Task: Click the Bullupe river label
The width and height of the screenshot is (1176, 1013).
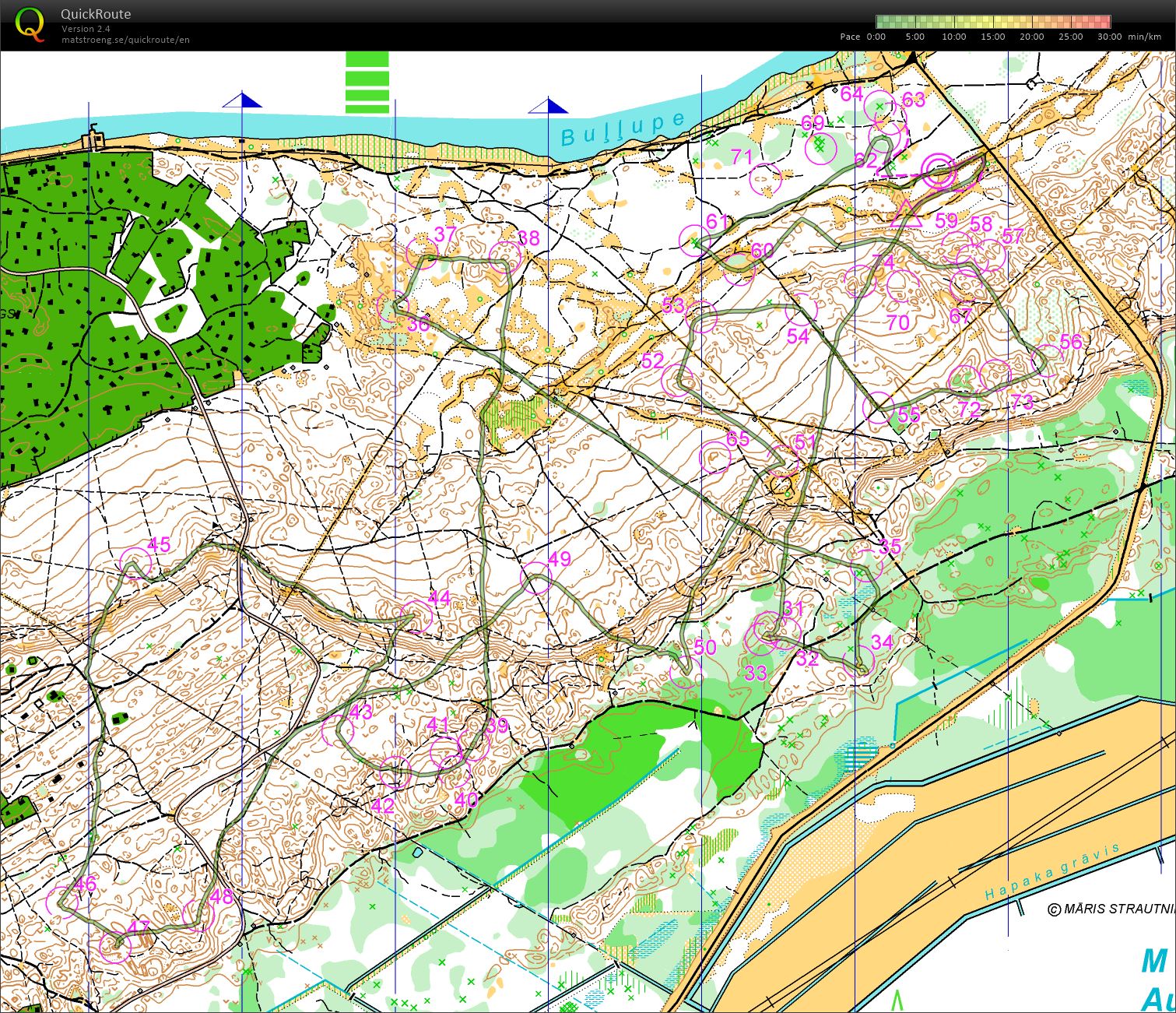Action: 622,129
